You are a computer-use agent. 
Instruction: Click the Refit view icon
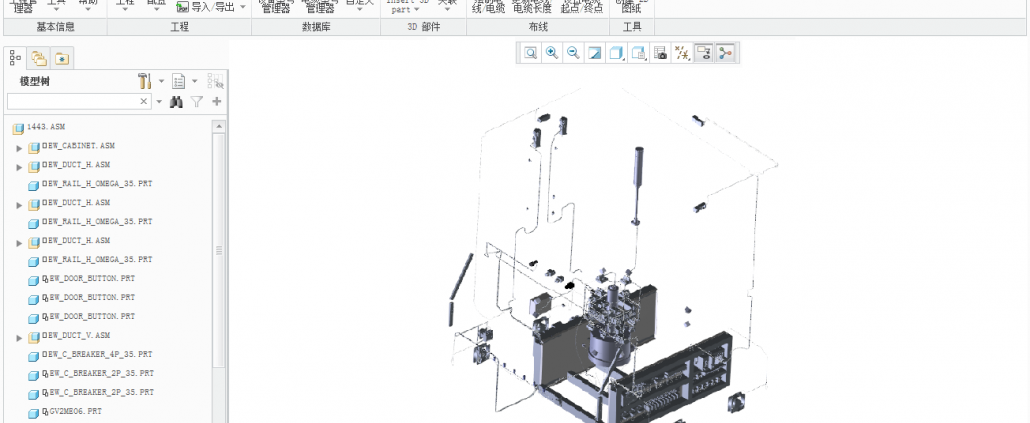point(530,53)
